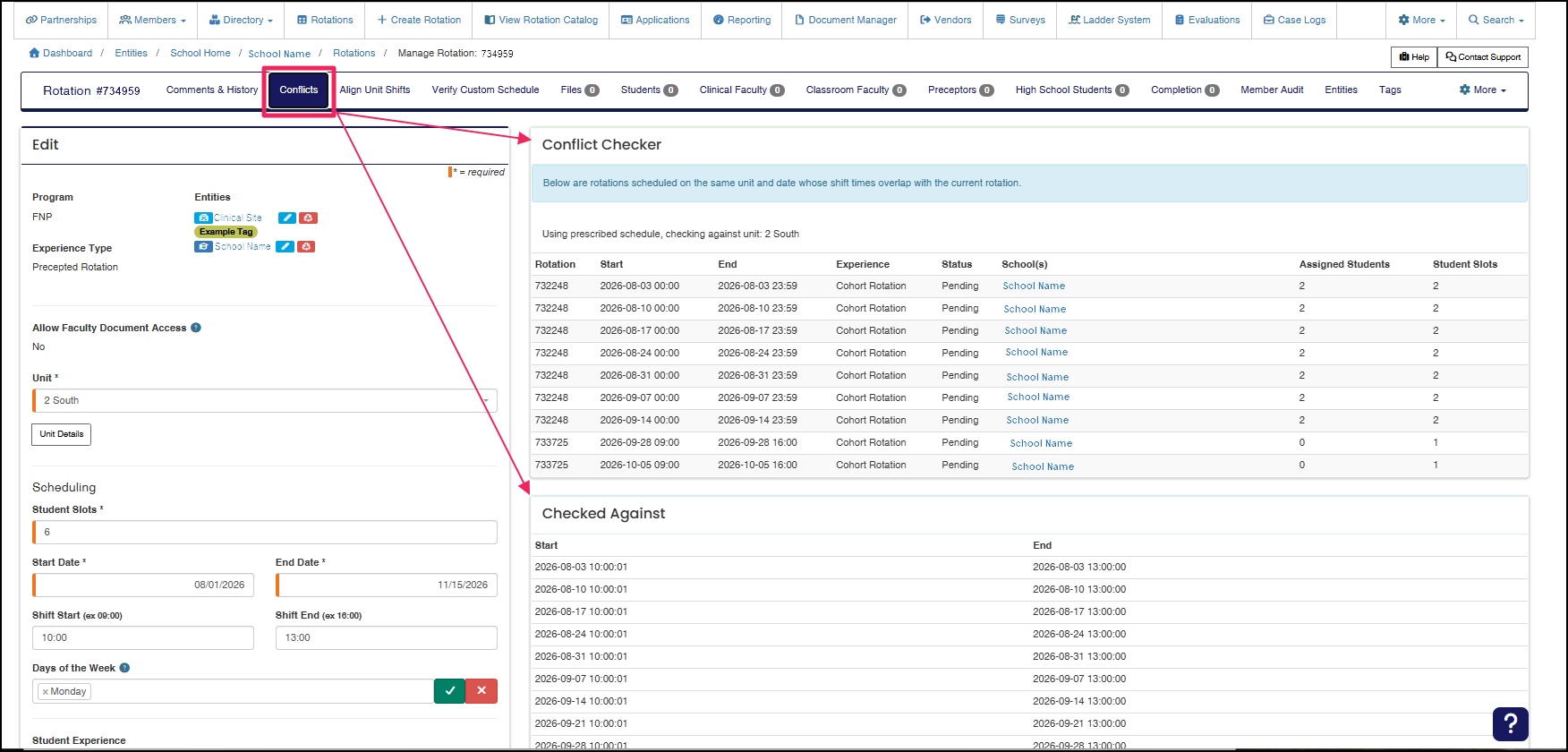Confirm days with green checkmark button
1568x752 pixels.
click(449, 691)
